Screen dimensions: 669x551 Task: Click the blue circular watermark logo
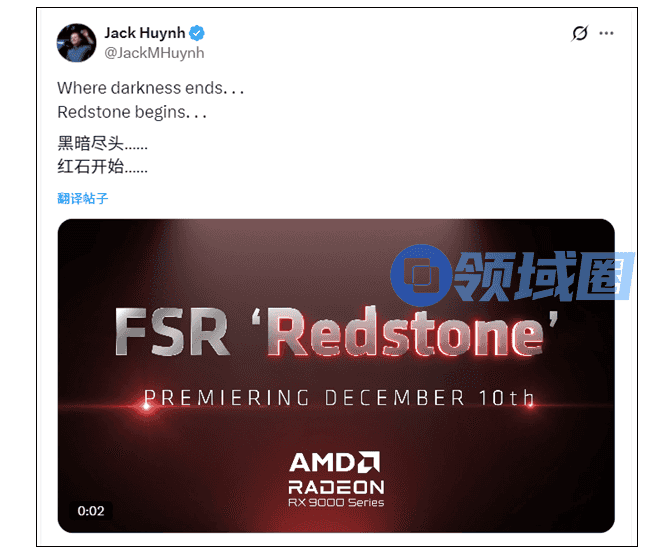[421, 275]
